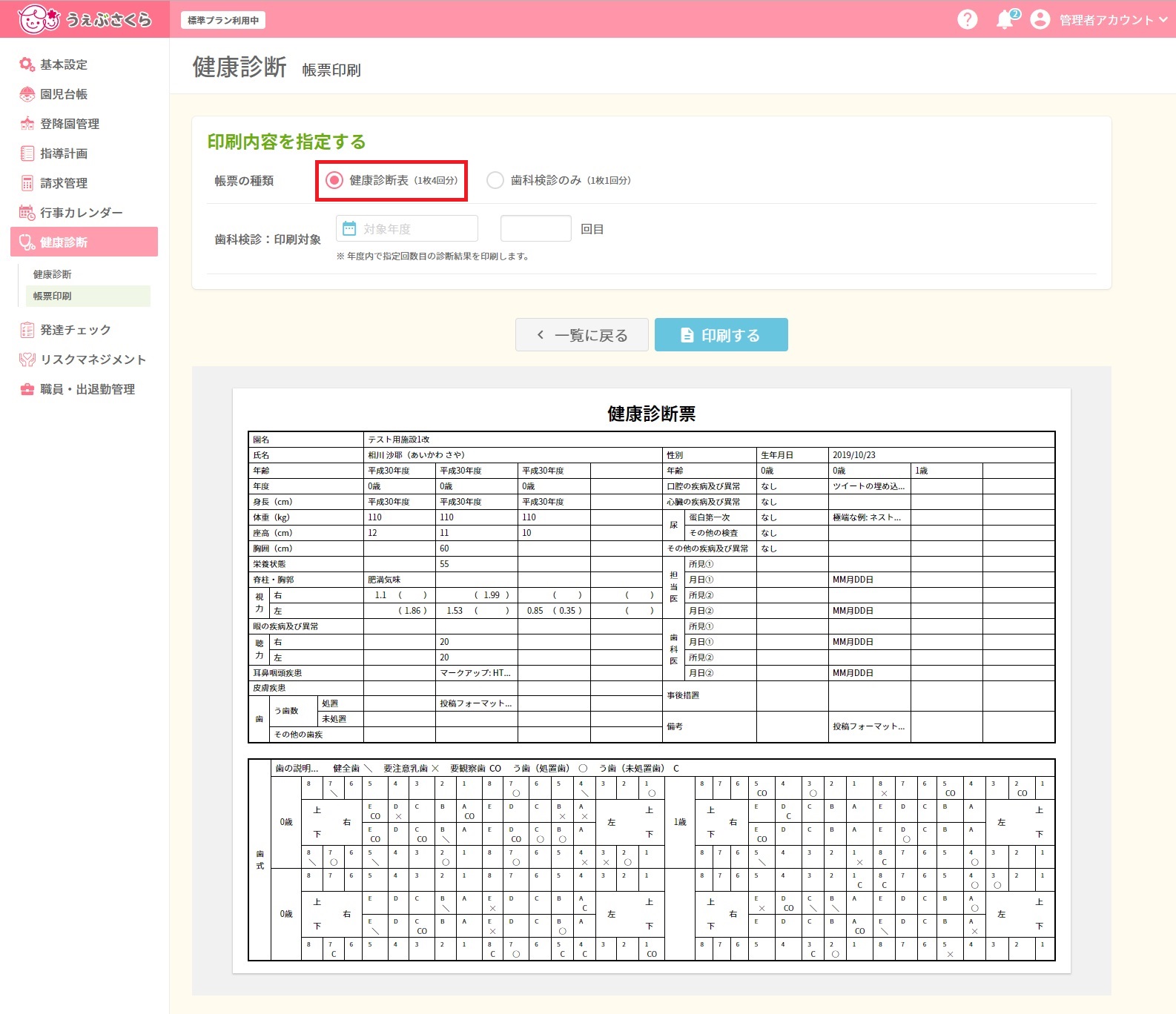Click 標準プラン利用中 badge

[223, 20]
